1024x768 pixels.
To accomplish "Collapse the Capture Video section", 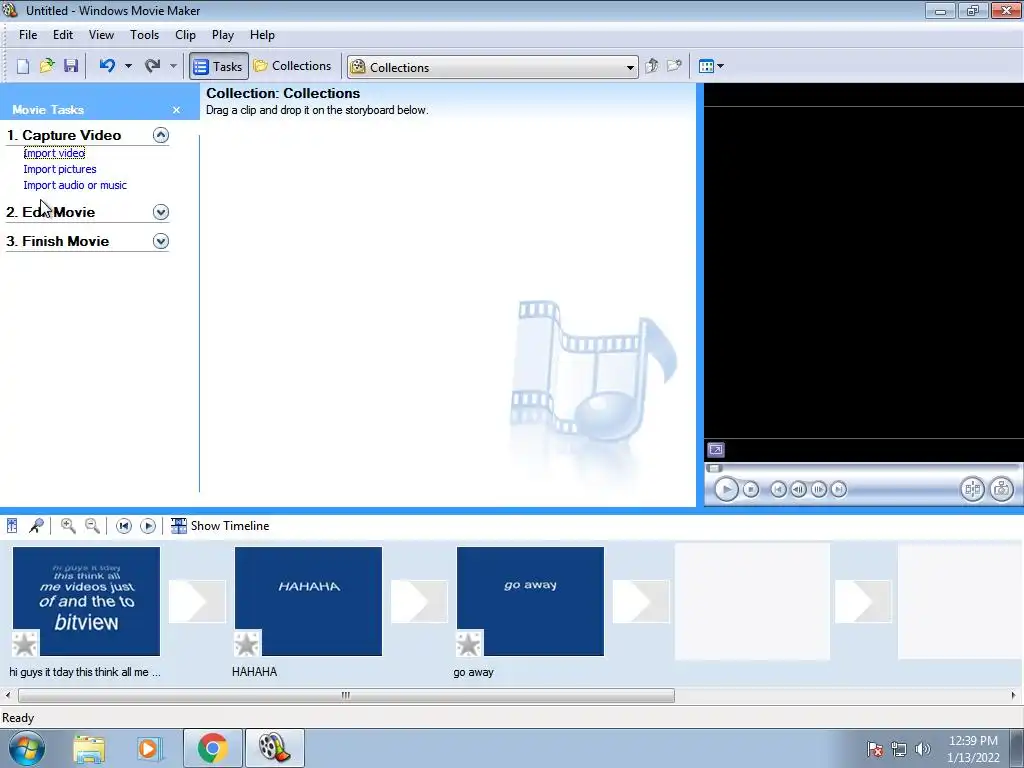I will point(161,135).
